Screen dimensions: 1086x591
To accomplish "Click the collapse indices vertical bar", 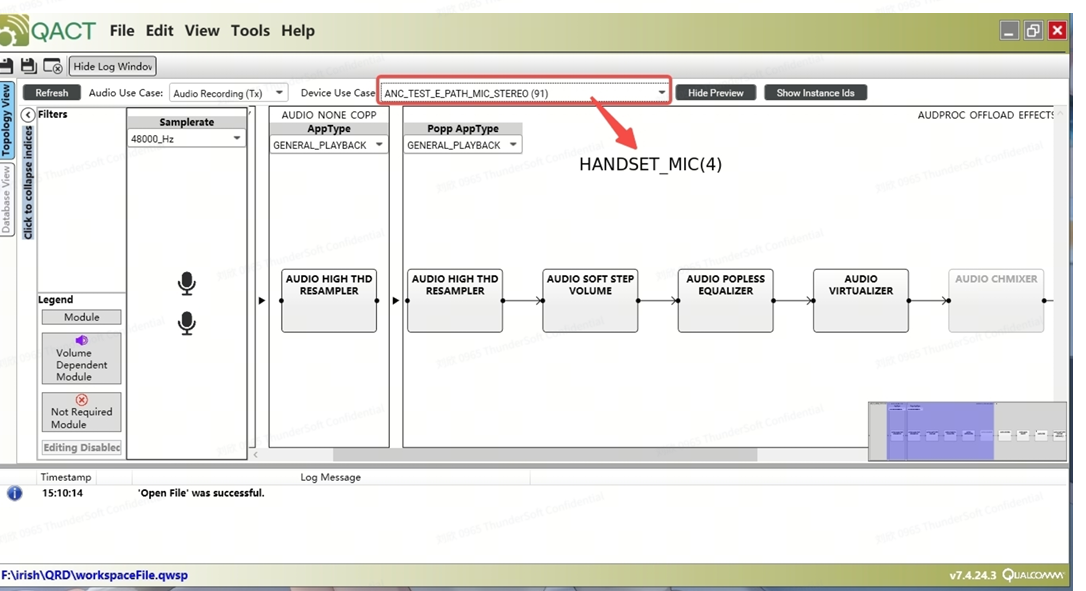I will tap(28, 182).
